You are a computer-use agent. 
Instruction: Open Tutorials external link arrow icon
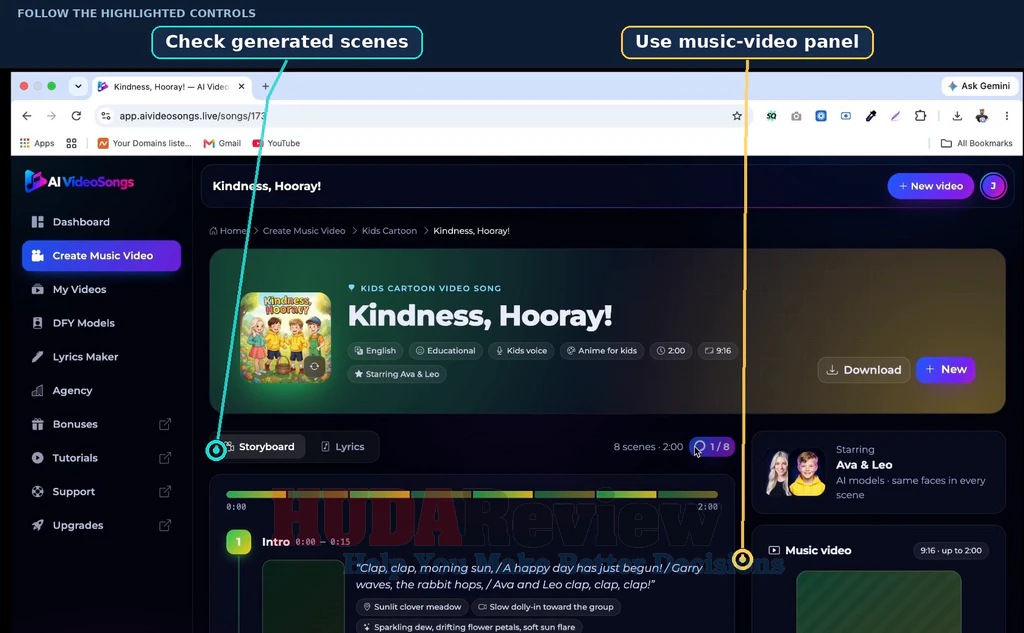165,458
